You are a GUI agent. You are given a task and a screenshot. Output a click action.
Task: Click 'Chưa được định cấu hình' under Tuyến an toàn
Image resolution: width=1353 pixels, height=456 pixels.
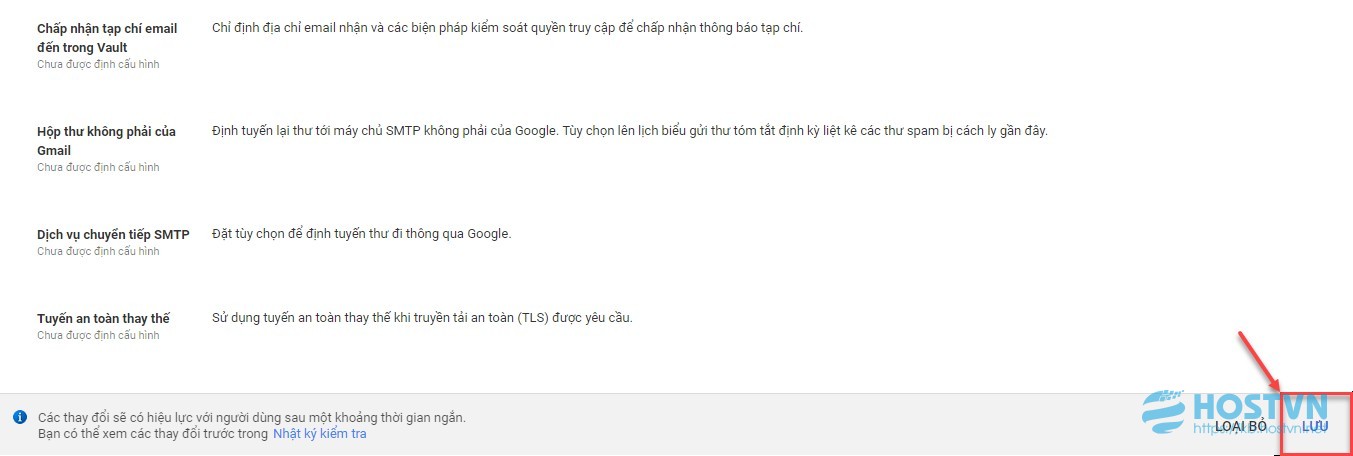pyautogui.click(x=98, y=335)
